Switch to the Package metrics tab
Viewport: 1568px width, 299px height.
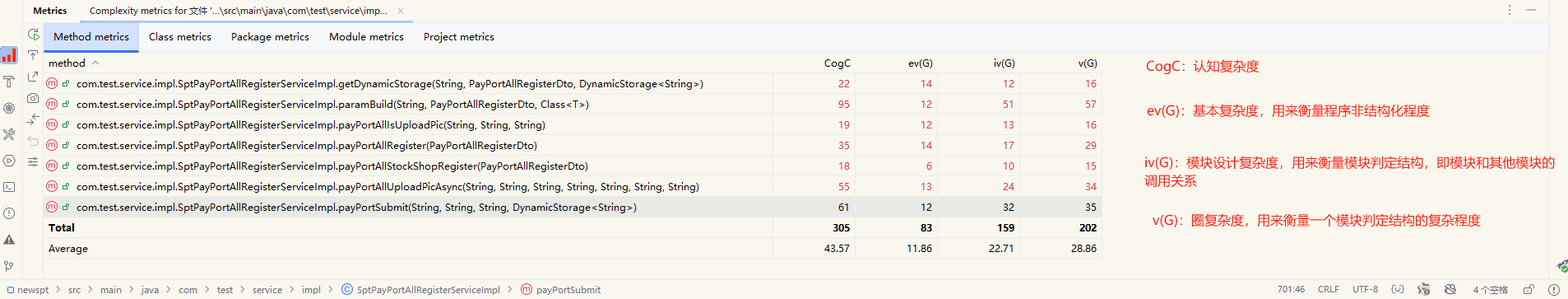point(270,37)
